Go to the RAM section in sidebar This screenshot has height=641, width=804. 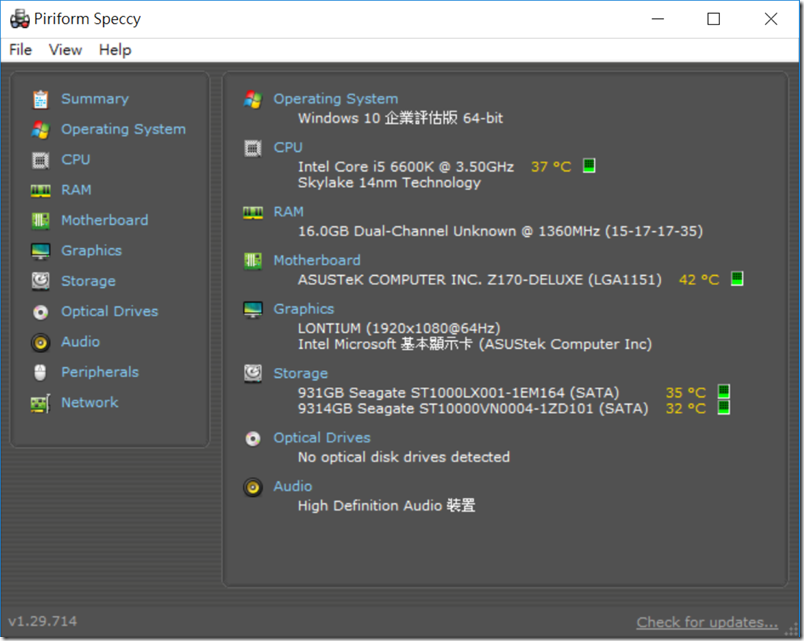coord(76,190)
